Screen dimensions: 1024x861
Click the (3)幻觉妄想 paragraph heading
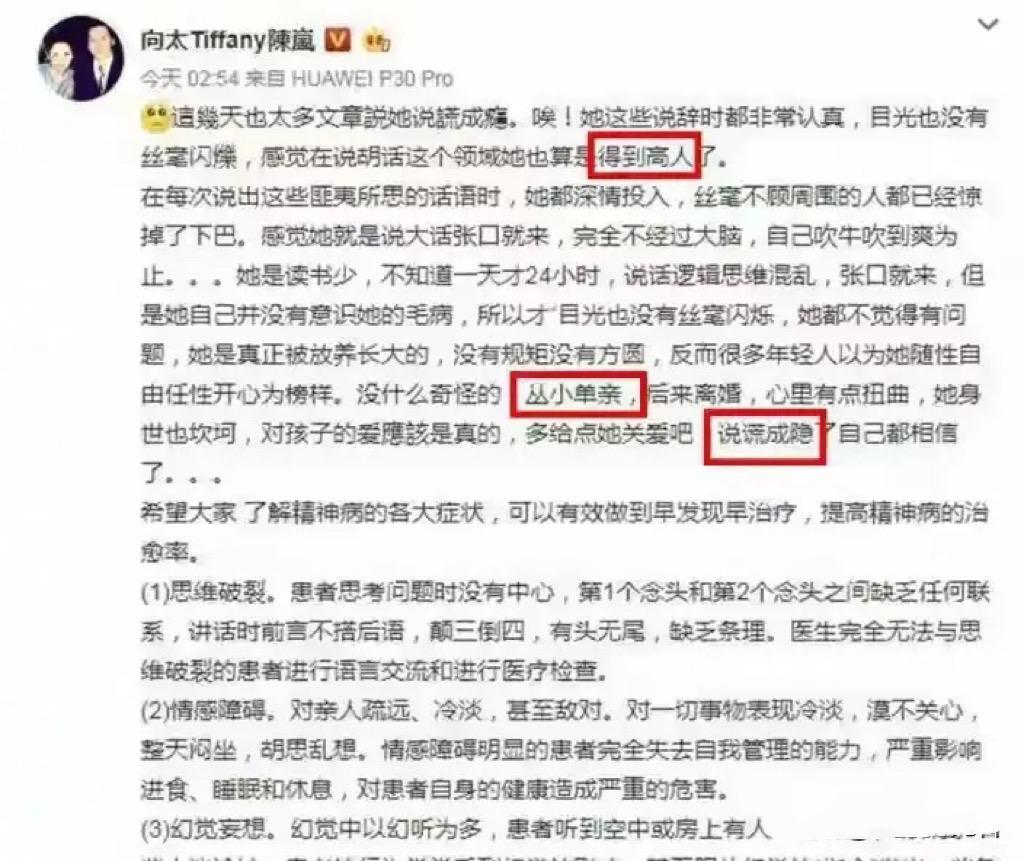click(204, 828)
